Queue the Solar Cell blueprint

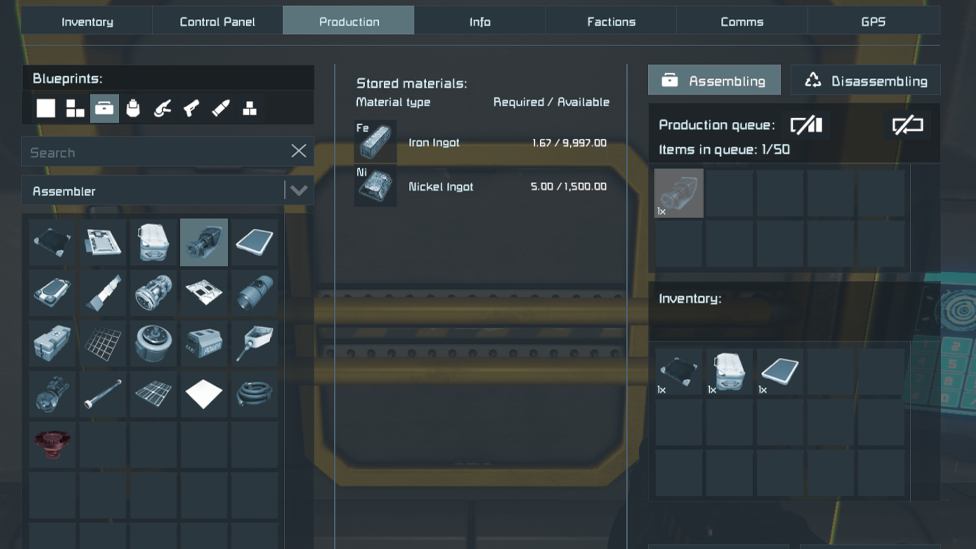[x=153, y=393]
